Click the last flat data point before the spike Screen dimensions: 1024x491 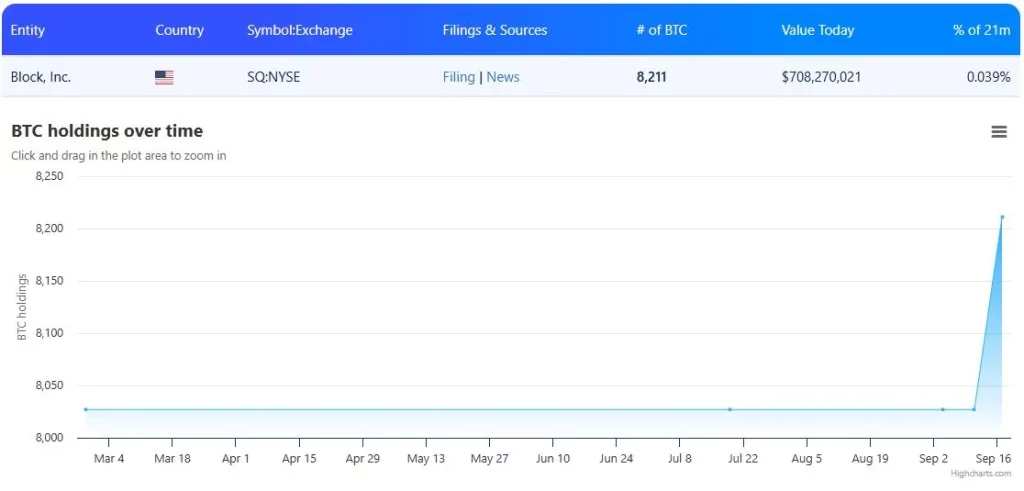click(974, 409)
